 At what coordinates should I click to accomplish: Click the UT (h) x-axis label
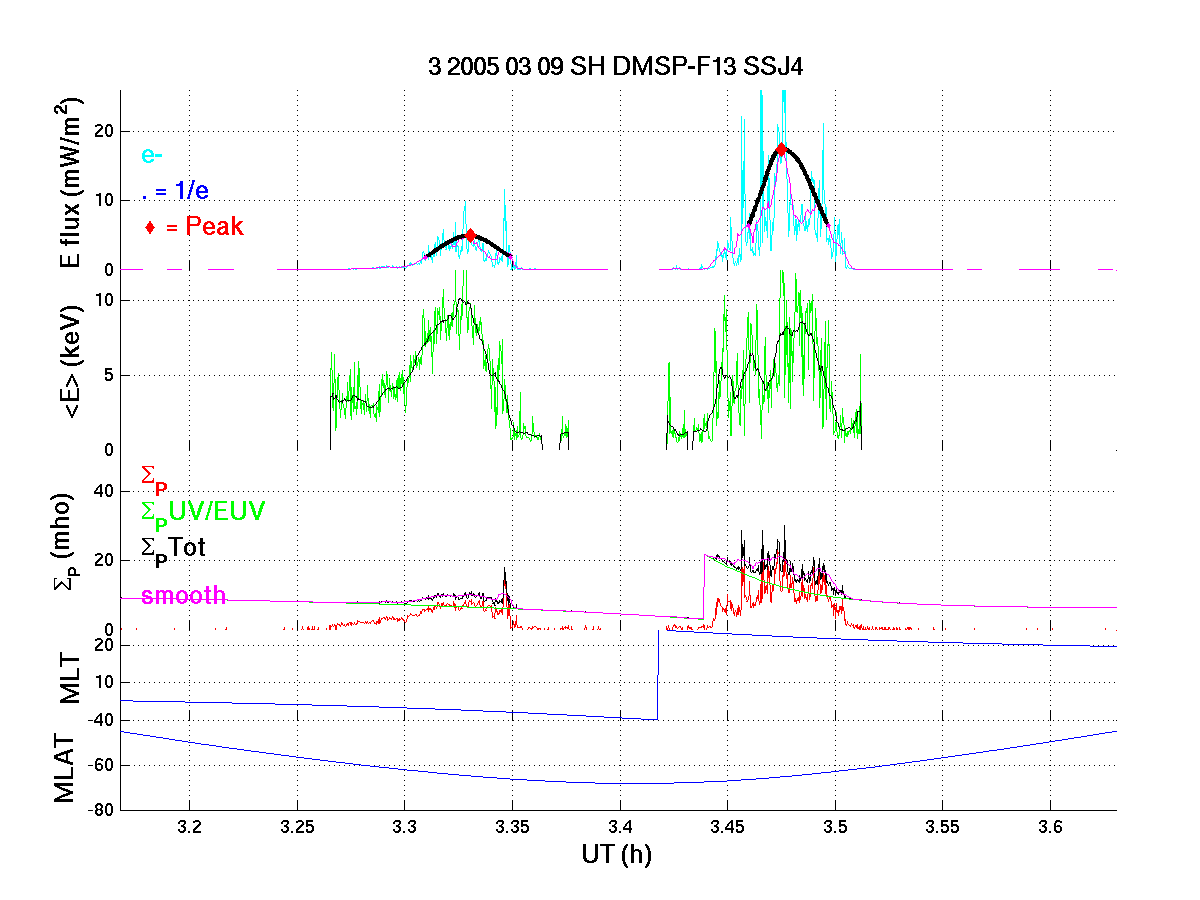(617, 855)
